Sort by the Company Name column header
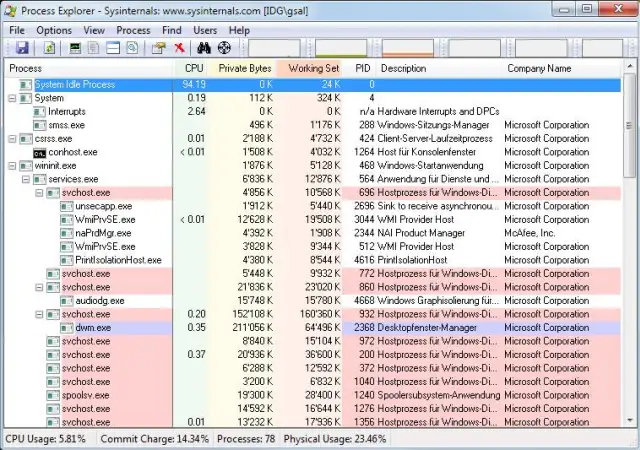The height and width of the screenshot is (450, 640). click(x=539, y=68)
